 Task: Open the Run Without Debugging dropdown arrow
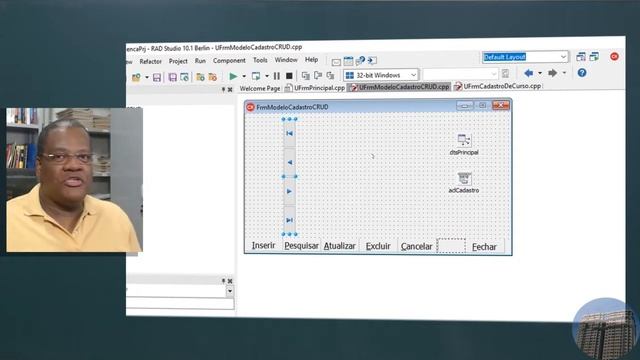click(267, 76)
